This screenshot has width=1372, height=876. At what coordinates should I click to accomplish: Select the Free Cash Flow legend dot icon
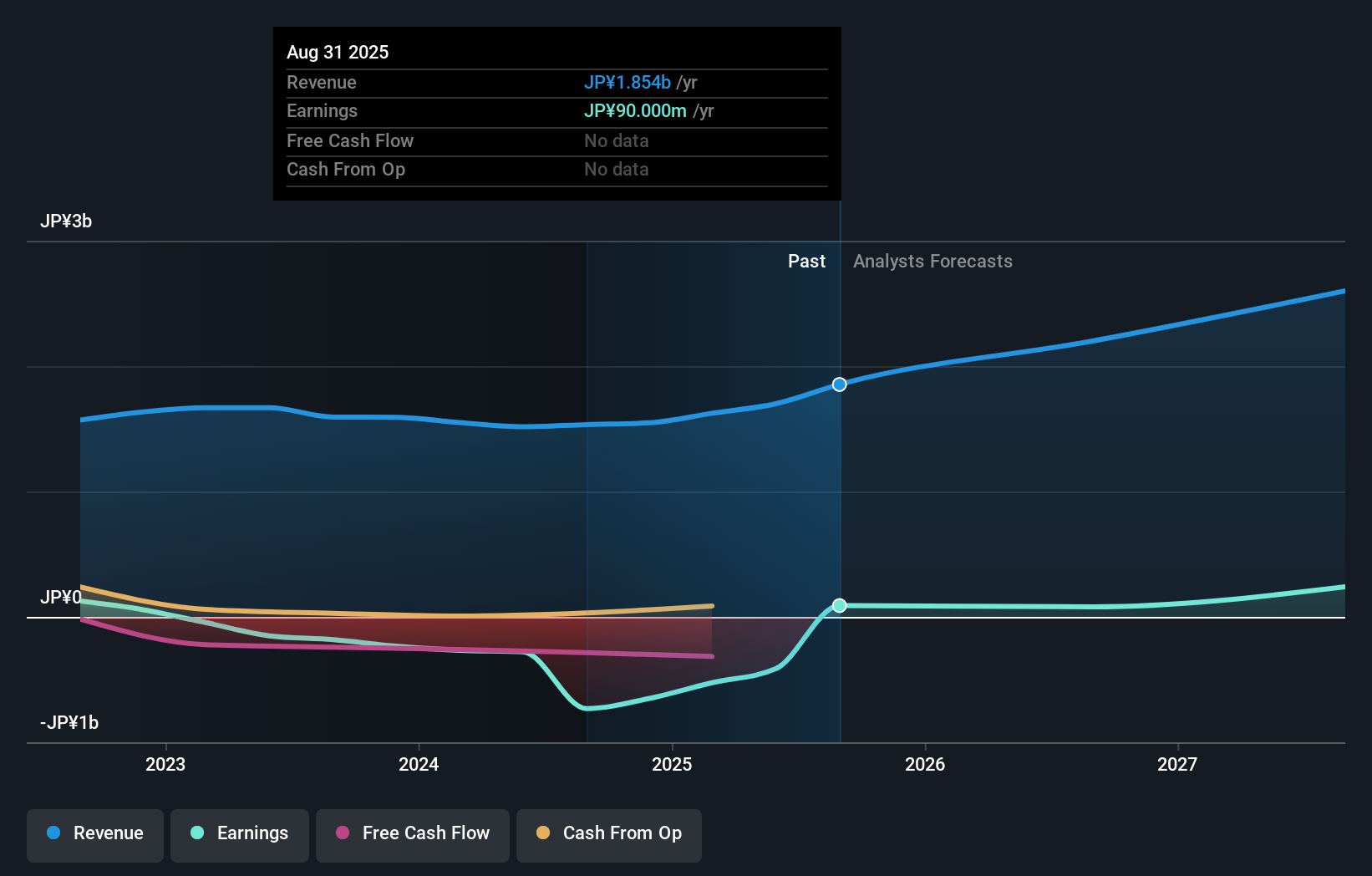click(x=342, y=833)
